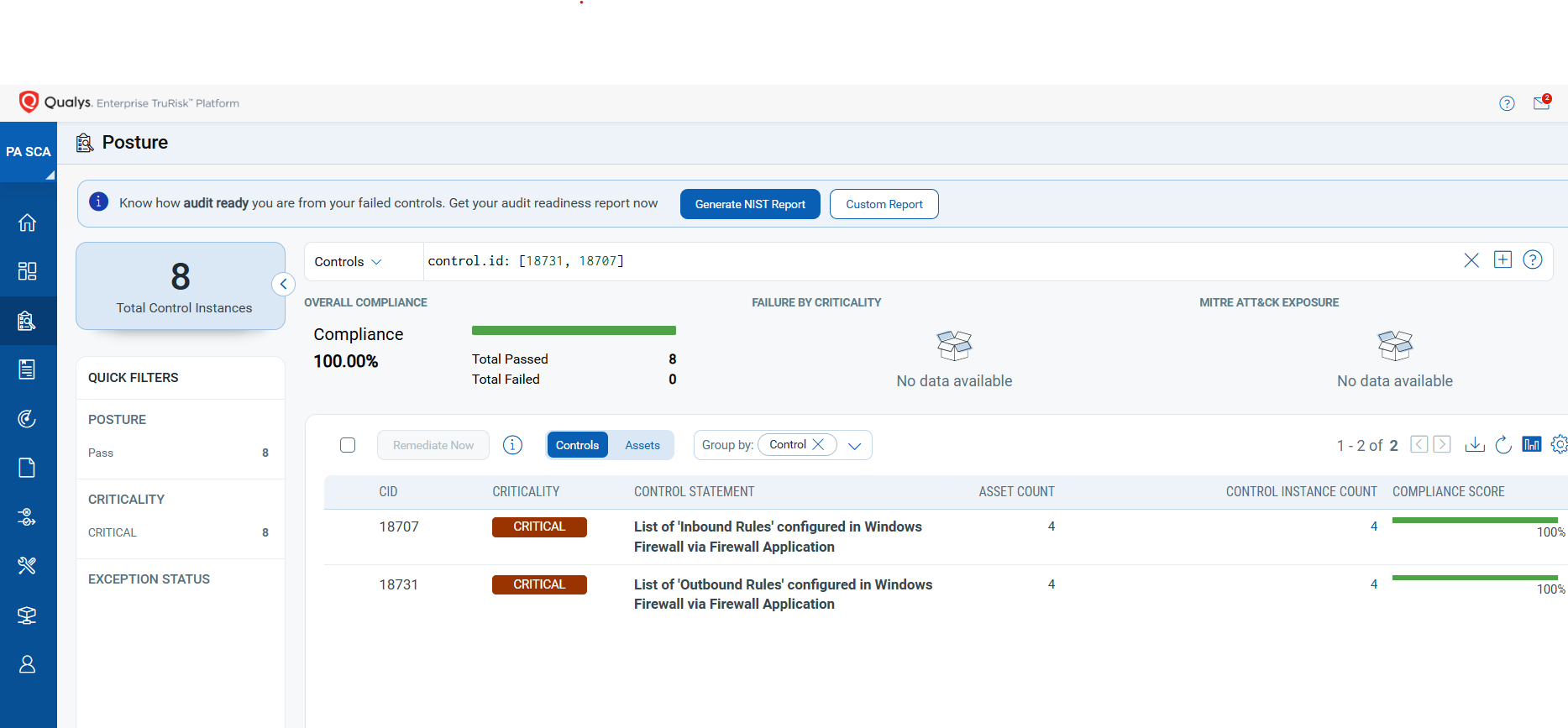The width and height of the screenshot is (1568, 728).
Task: Select the Controls tab
Action: click(577, 445)
